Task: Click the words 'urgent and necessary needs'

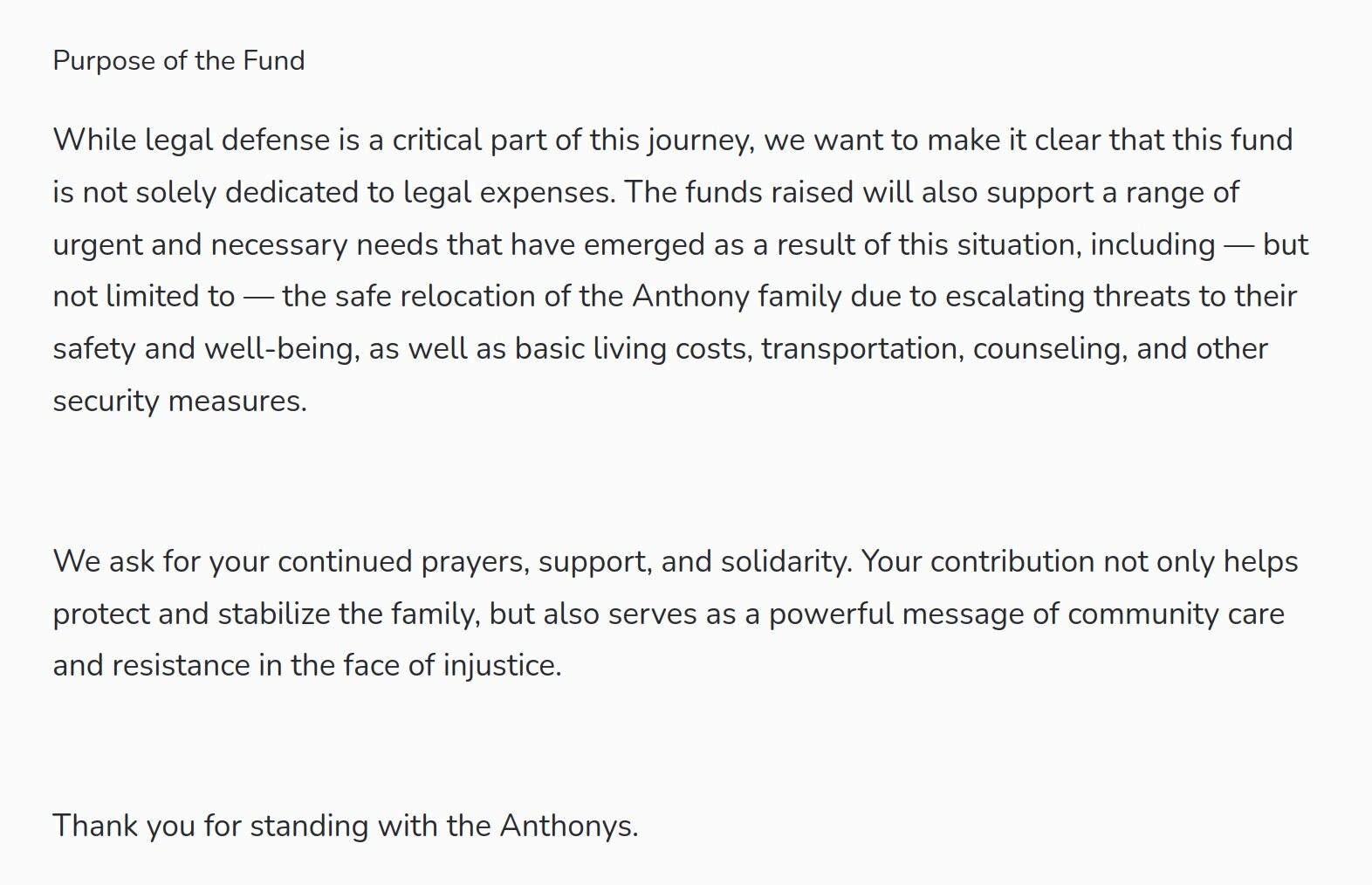Action: coord(246,246)
